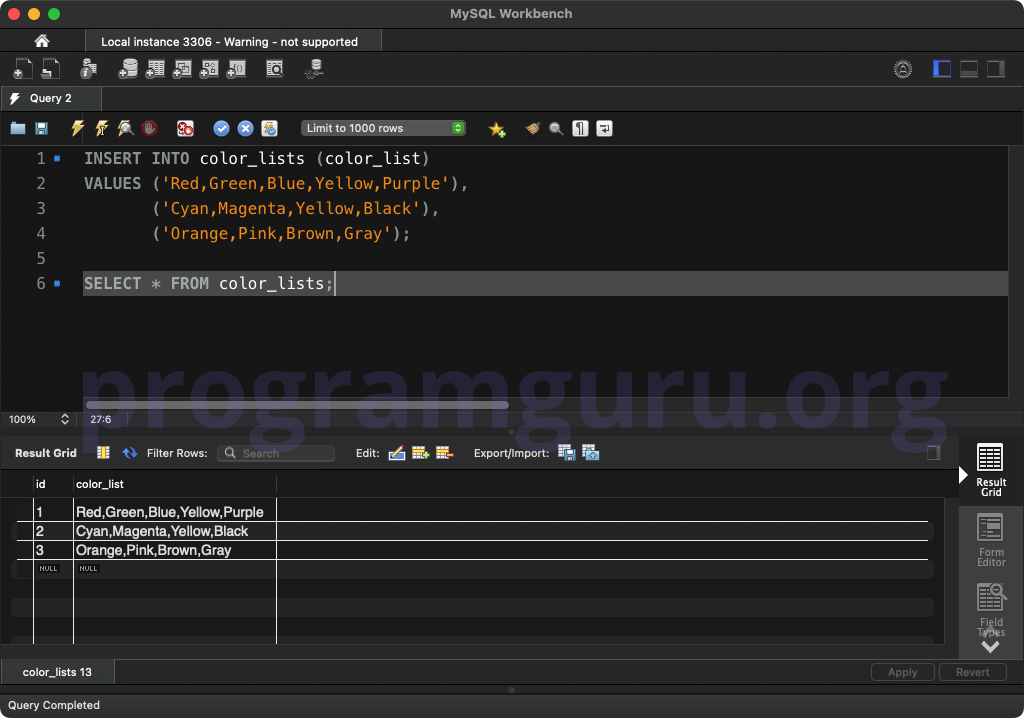This screenshot has height=718, width=1024.
Task: Toggle word wrapping in editor
Action: coord(604,128)
